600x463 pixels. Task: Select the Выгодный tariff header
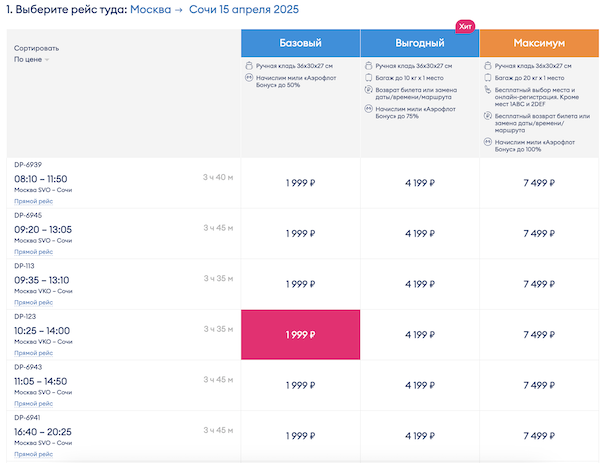[x=420, y=44]
